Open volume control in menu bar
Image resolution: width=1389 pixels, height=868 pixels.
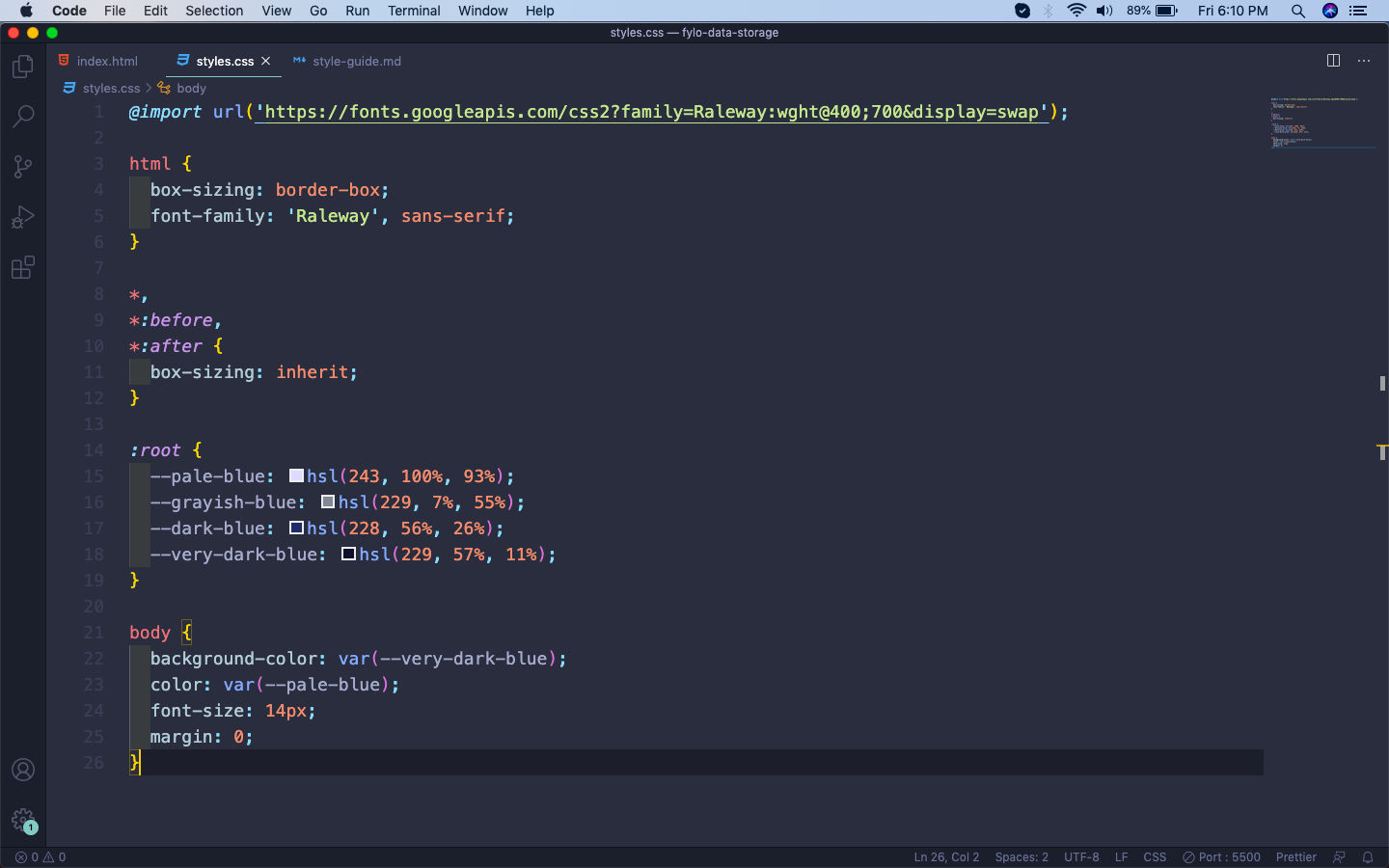click(1104, 11)
